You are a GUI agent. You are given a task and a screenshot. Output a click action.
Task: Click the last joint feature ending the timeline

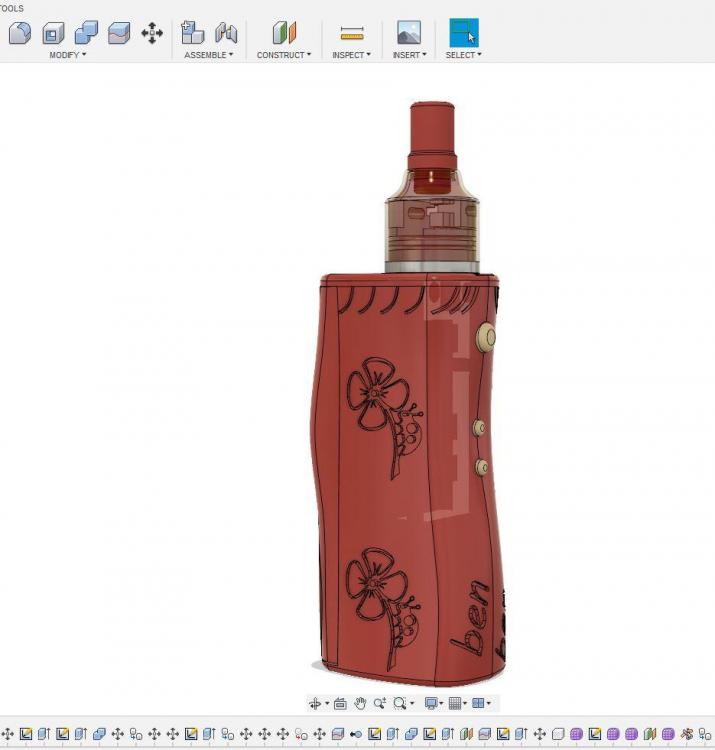(x=705, y=734)
